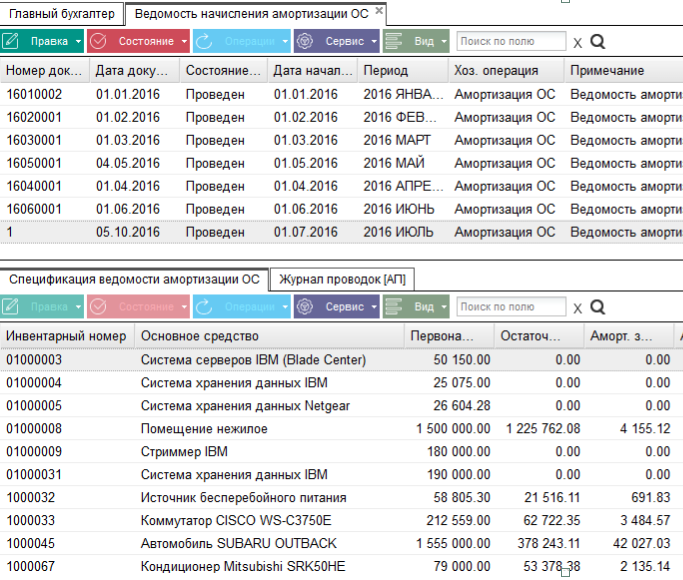
Task: Click the red checkmark Состояние icon in top toolbar
Action: 98,41
